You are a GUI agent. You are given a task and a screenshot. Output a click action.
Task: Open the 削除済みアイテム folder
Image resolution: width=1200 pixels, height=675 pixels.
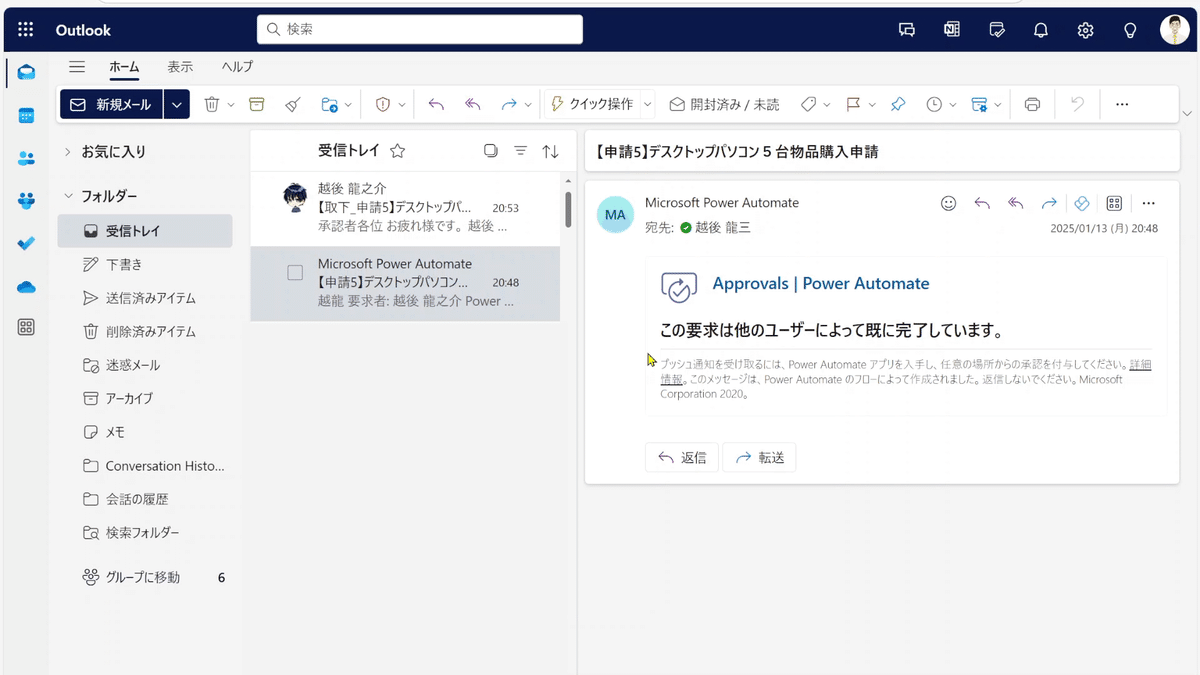coord(145,332)
